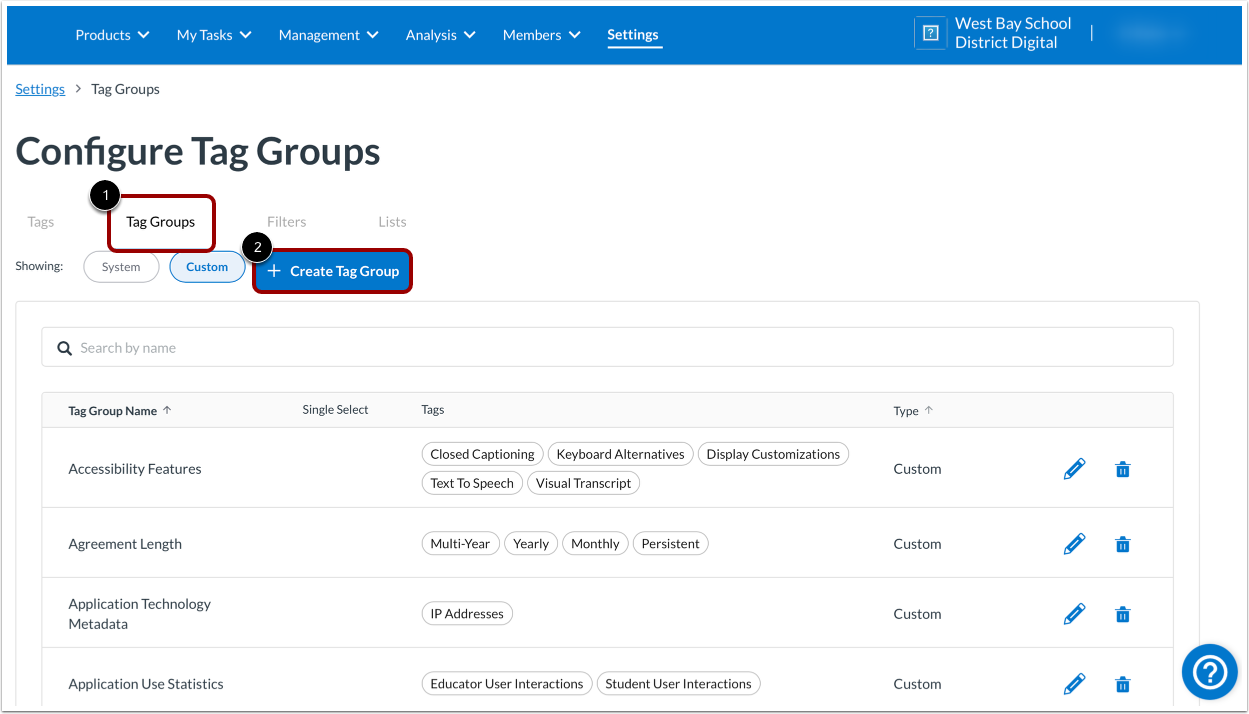Switch to the Filters tab
Screen dimensions: 1249x714
287,221
